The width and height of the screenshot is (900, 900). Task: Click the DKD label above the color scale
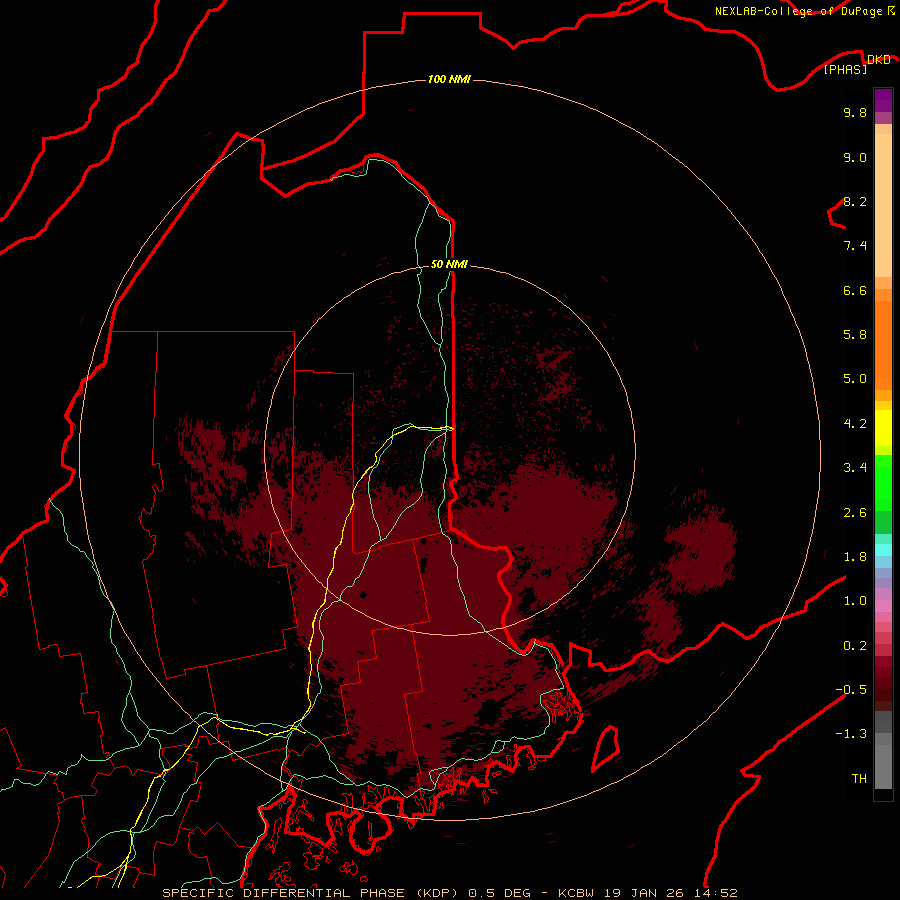coord(879,60)
